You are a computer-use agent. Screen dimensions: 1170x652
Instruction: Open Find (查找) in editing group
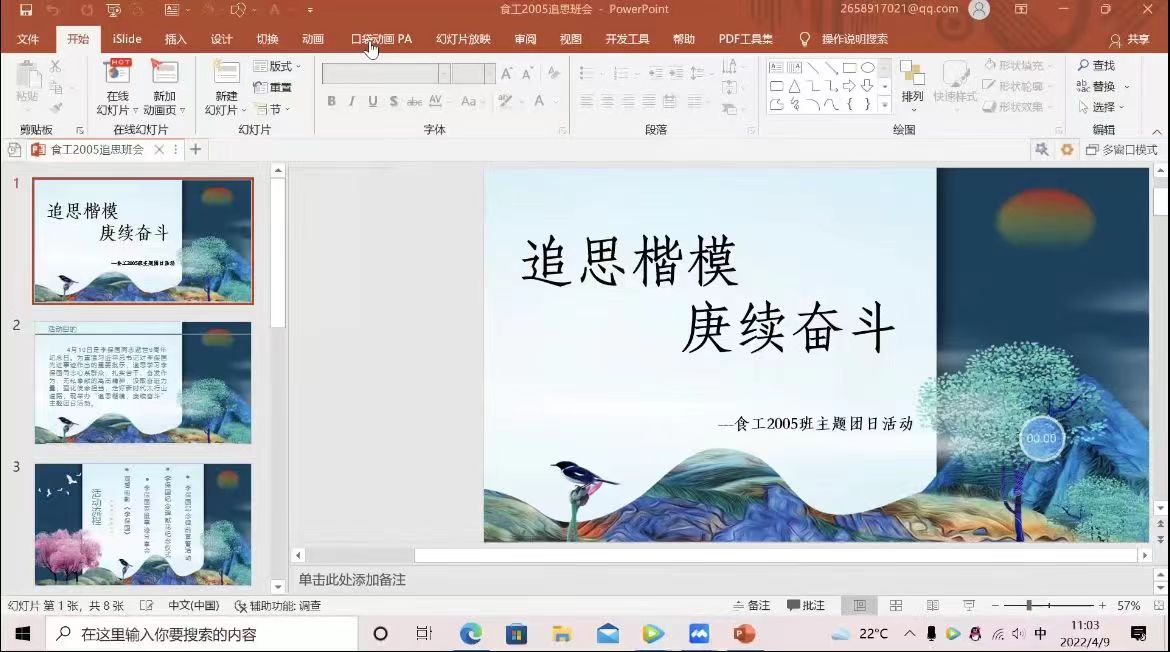coord(1096,66)
